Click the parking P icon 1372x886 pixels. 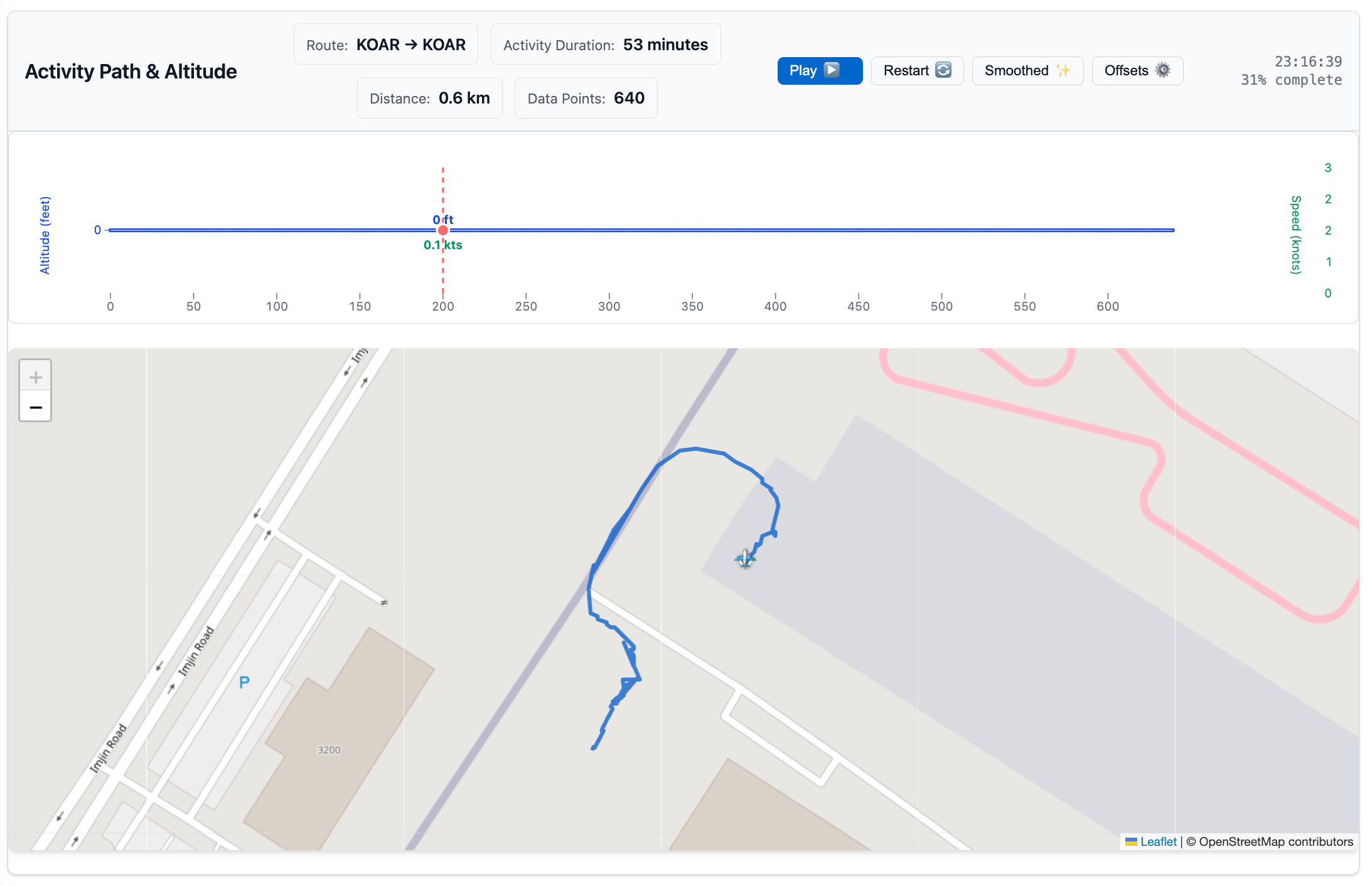coord(244,682)
